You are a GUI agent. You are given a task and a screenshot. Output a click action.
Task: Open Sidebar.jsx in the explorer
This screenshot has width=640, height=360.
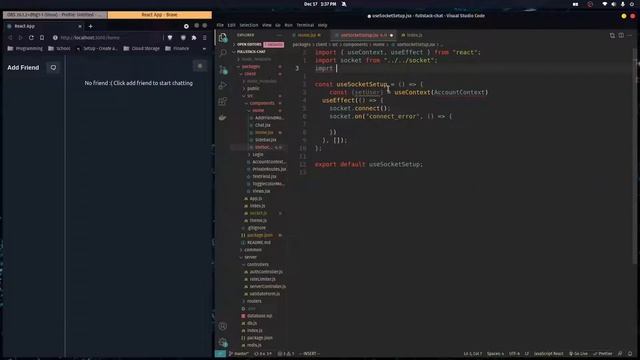pyautogui.click(x=265, y=140)
